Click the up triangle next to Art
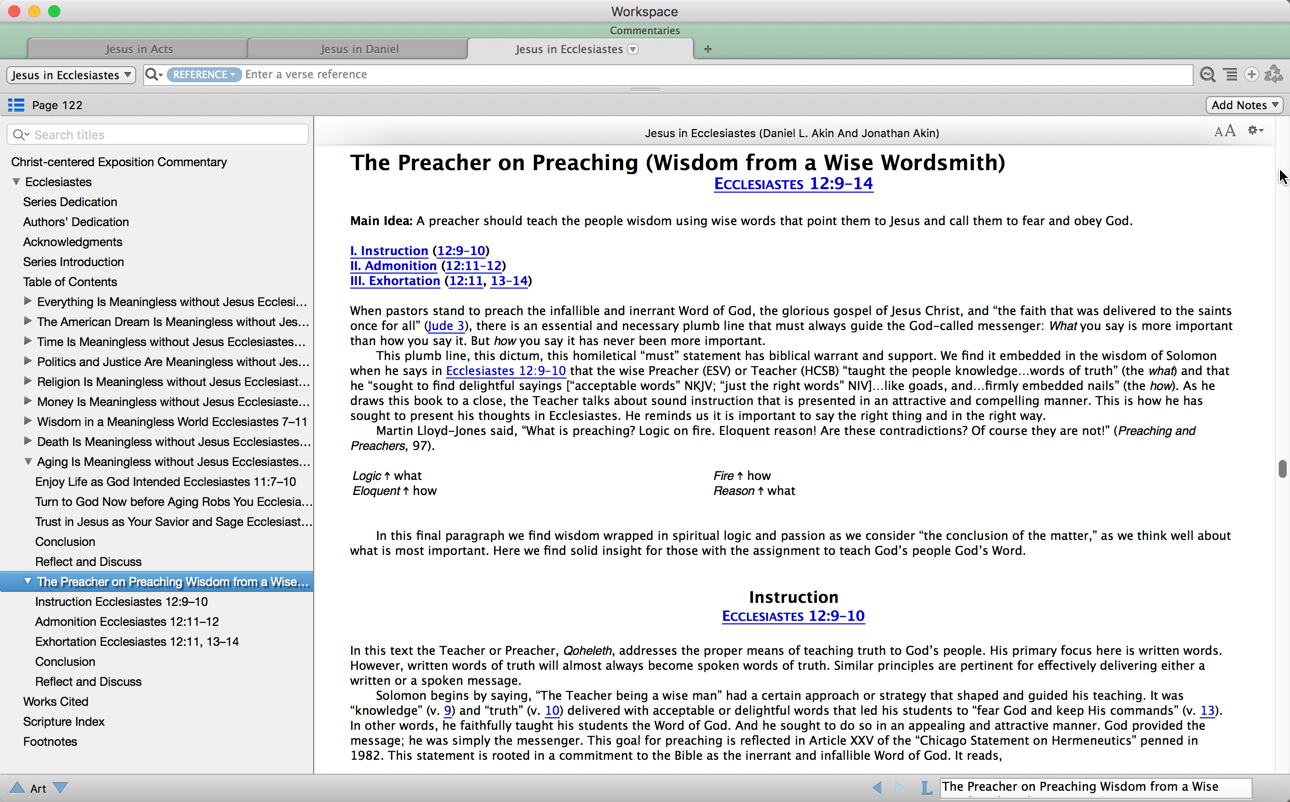Screen dimensions: 1290x802 [x=17, y=788]
